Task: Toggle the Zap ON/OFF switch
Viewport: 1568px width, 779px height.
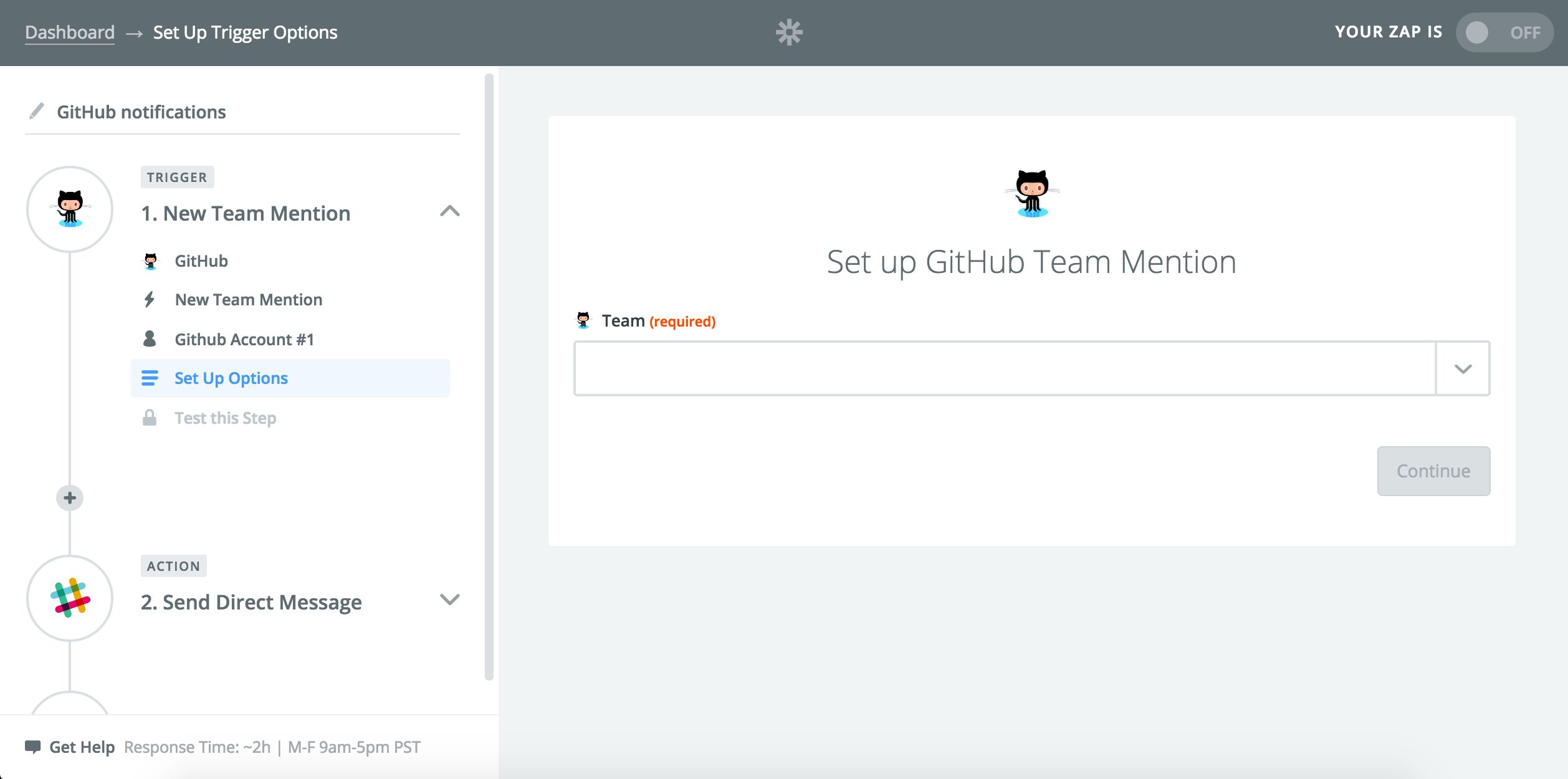Action: [x=1504, y=32]
